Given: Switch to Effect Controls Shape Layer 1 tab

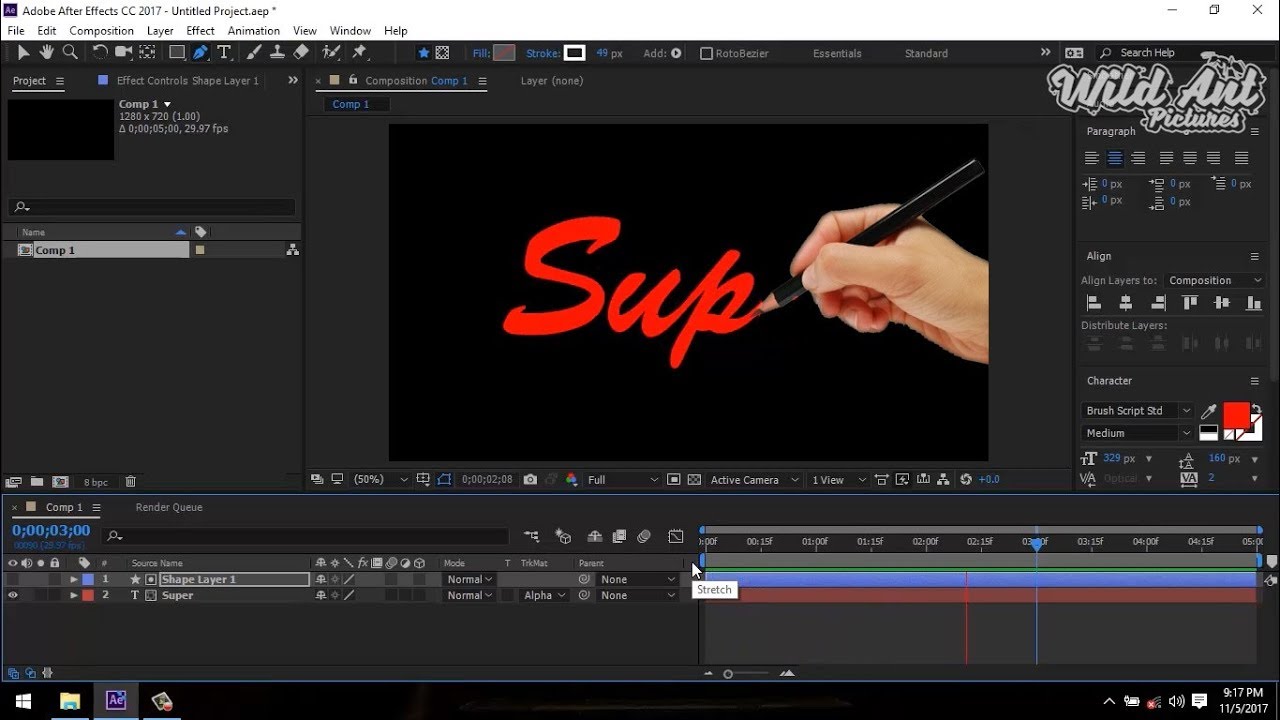Looking at the screenshot, I should (187, 81).
